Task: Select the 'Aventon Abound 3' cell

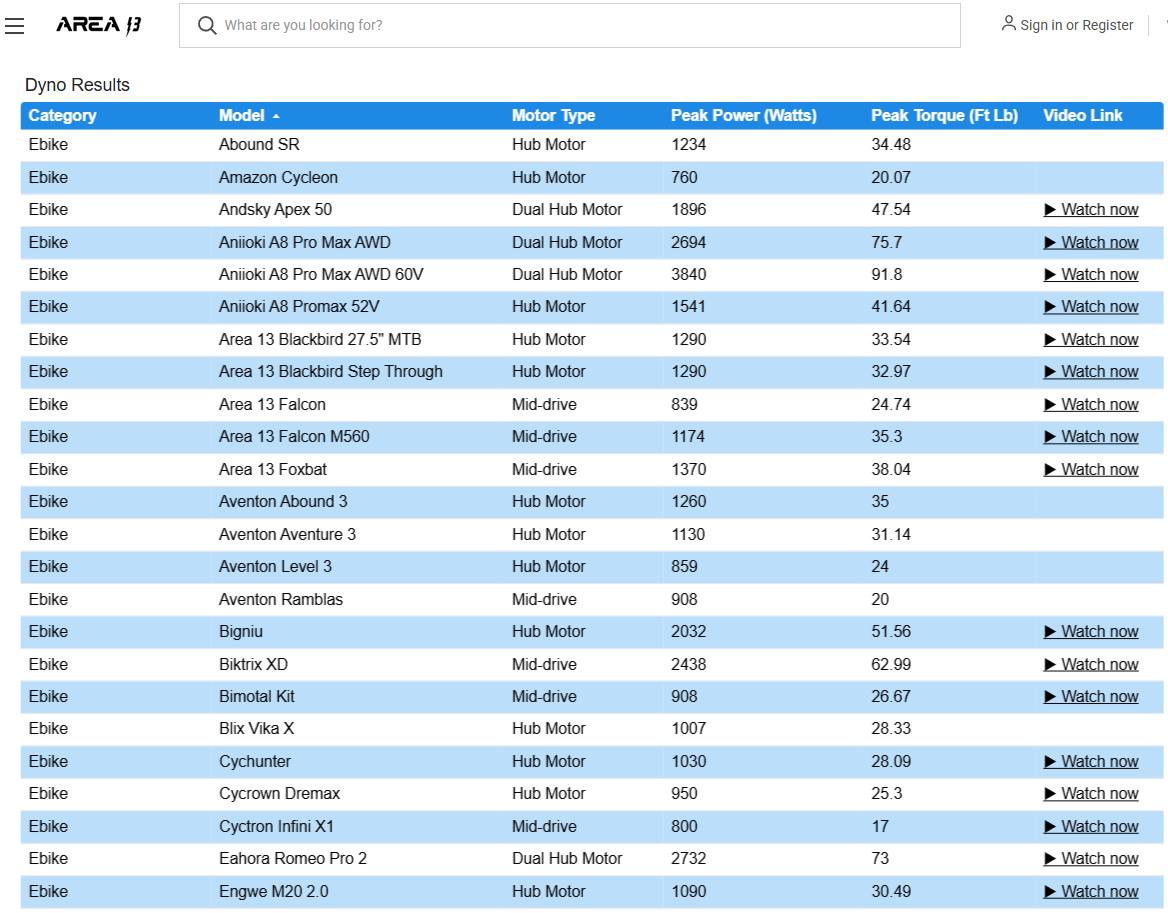Action: [x=283, y=502]
